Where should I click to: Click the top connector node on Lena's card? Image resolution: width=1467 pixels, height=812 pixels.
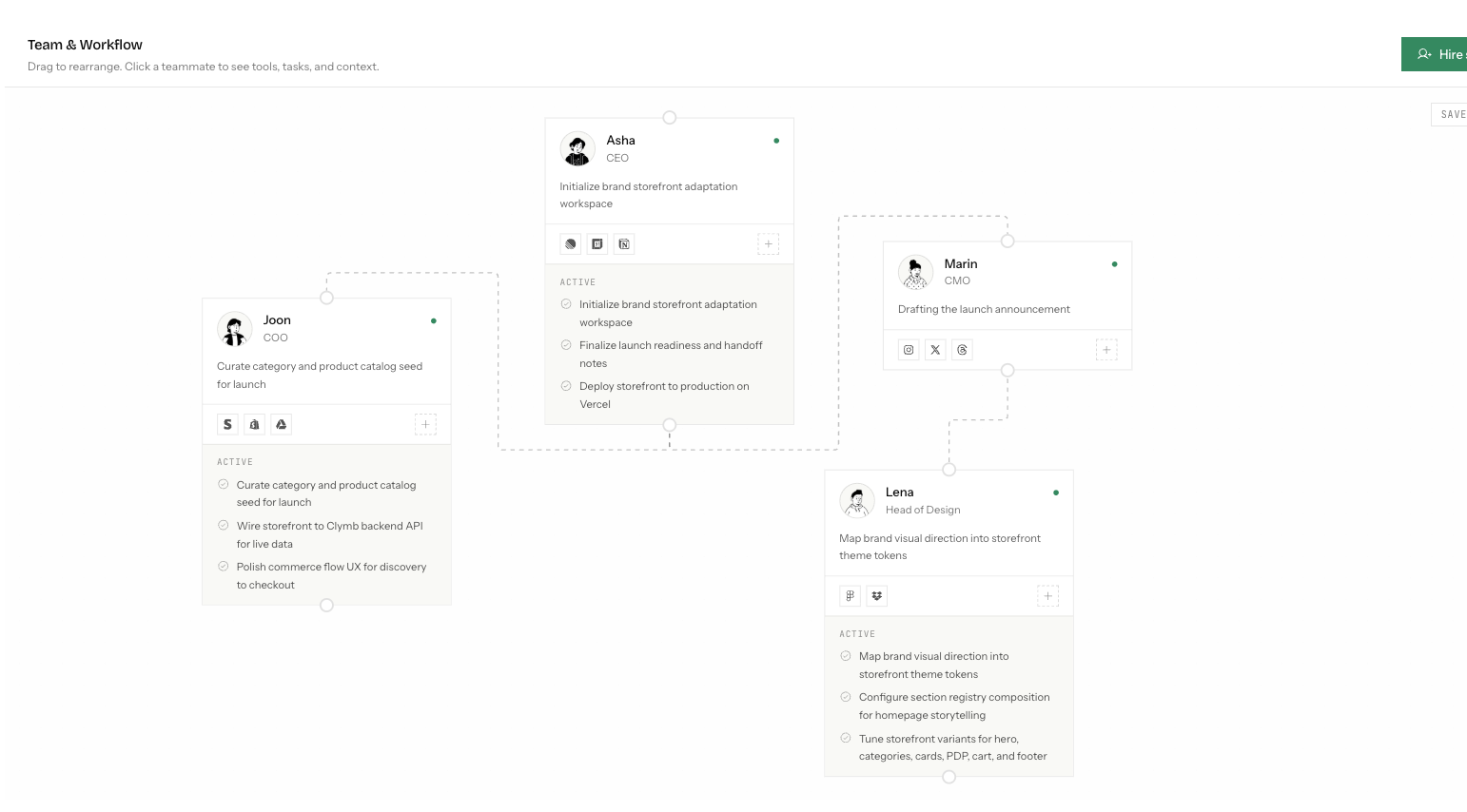pyautogui.click(x=949, y=470)
